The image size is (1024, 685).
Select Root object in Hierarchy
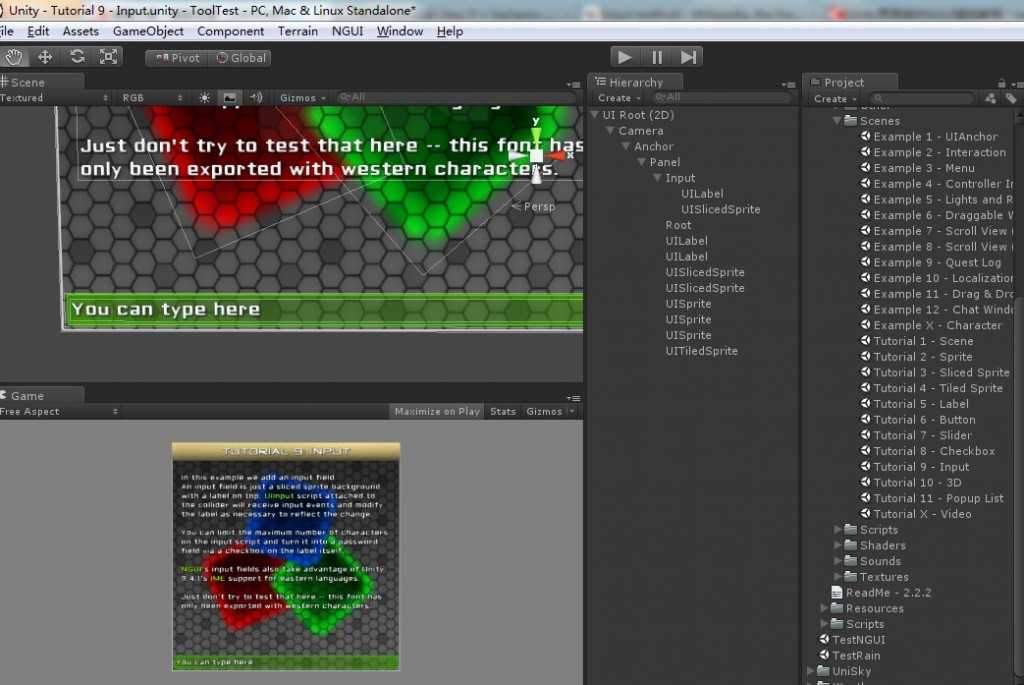(678, 225)
